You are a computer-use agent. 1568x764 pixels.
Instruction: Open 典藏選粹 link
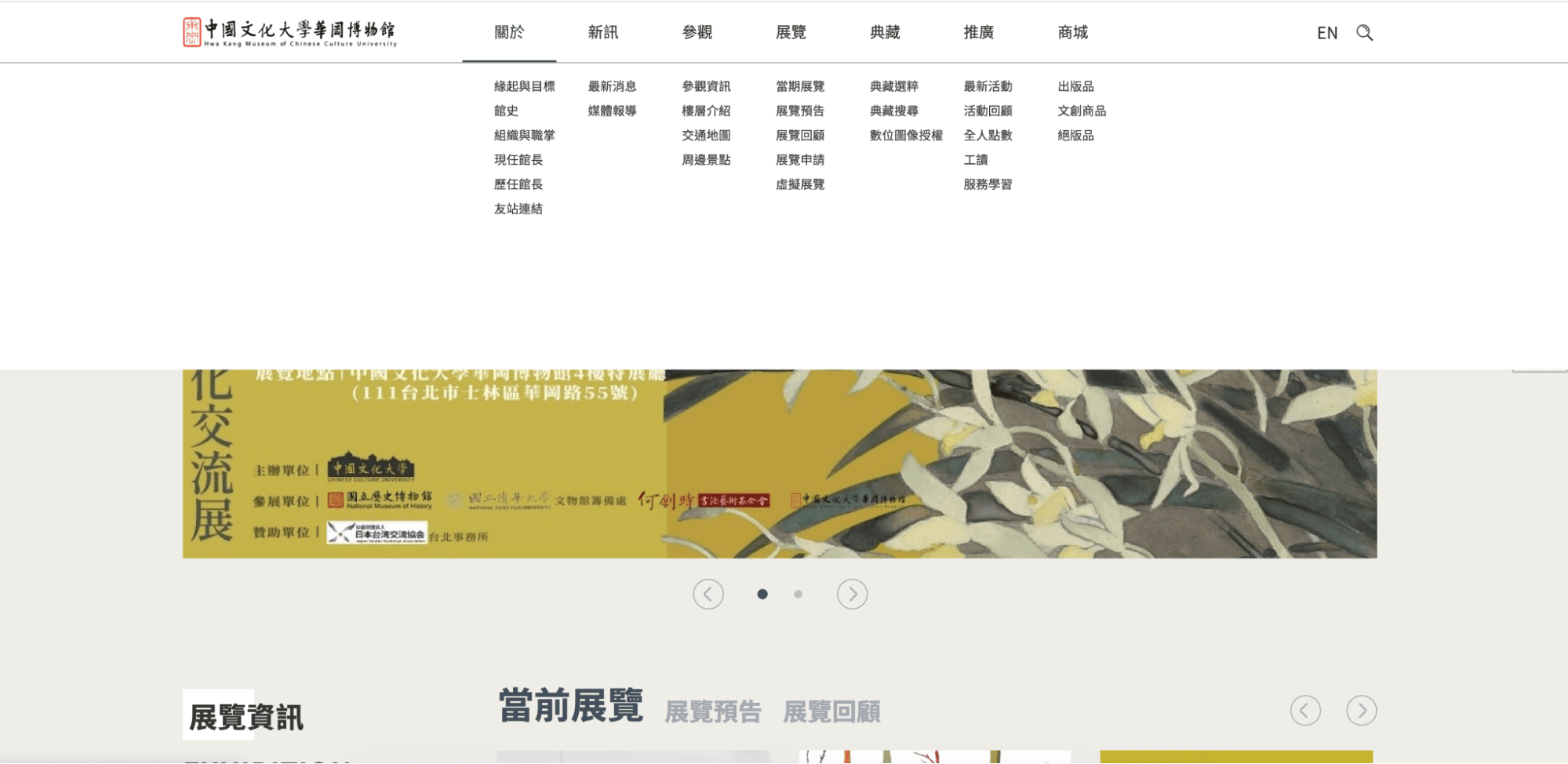click(894, 86)
